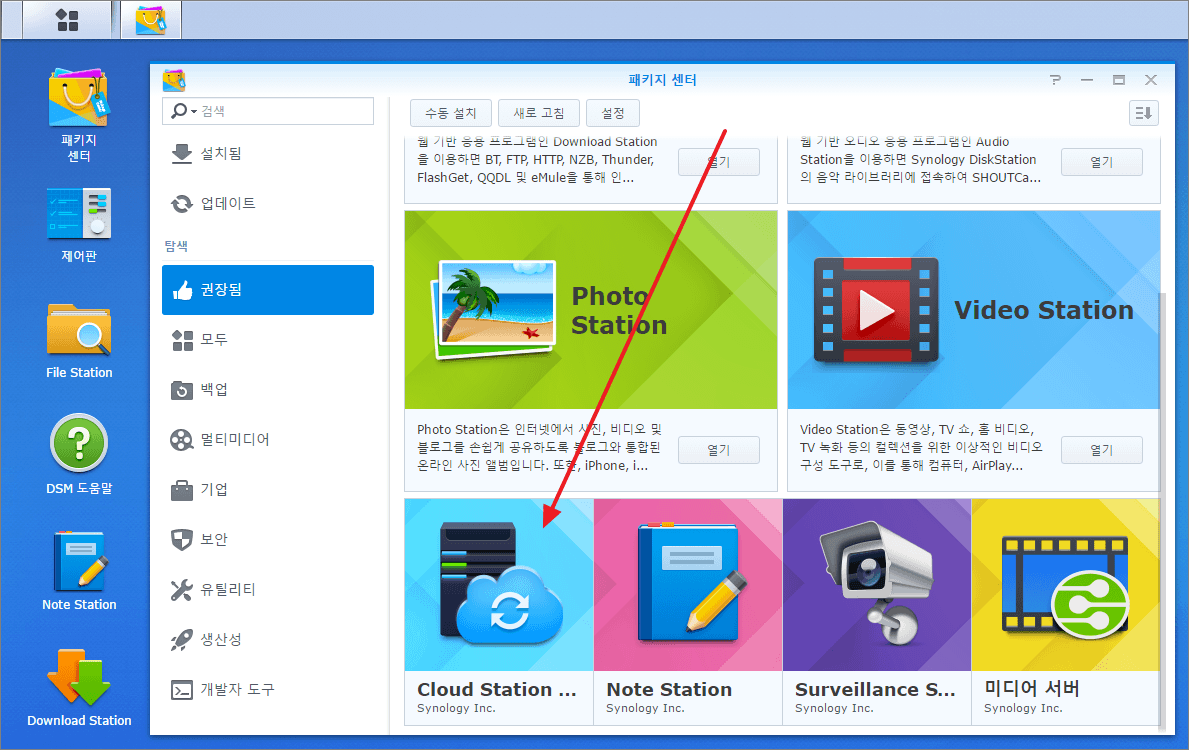Viewport: 1189px width, 750px height.
Task: Select 기업 business category
Action: point(268,489)
